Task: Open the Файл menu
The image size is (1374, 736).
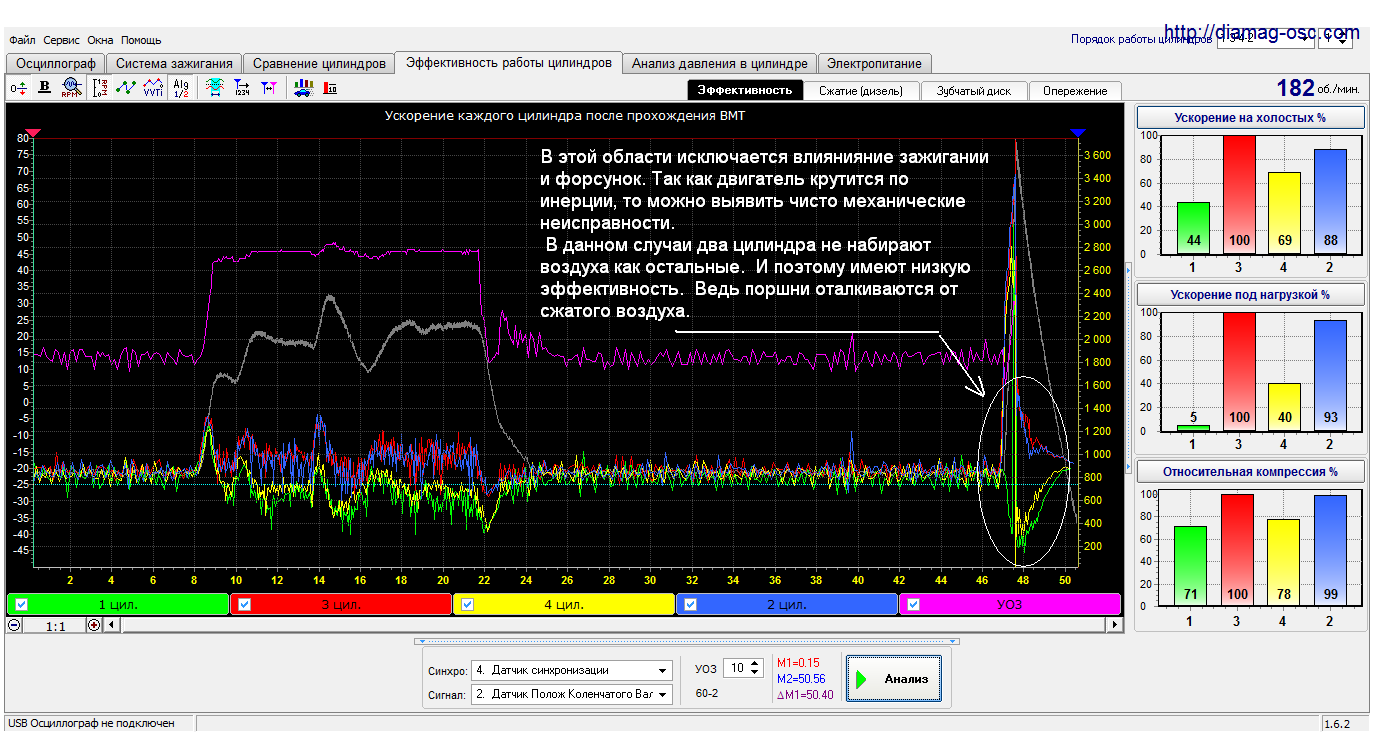Action: click(x=22, y=40)
